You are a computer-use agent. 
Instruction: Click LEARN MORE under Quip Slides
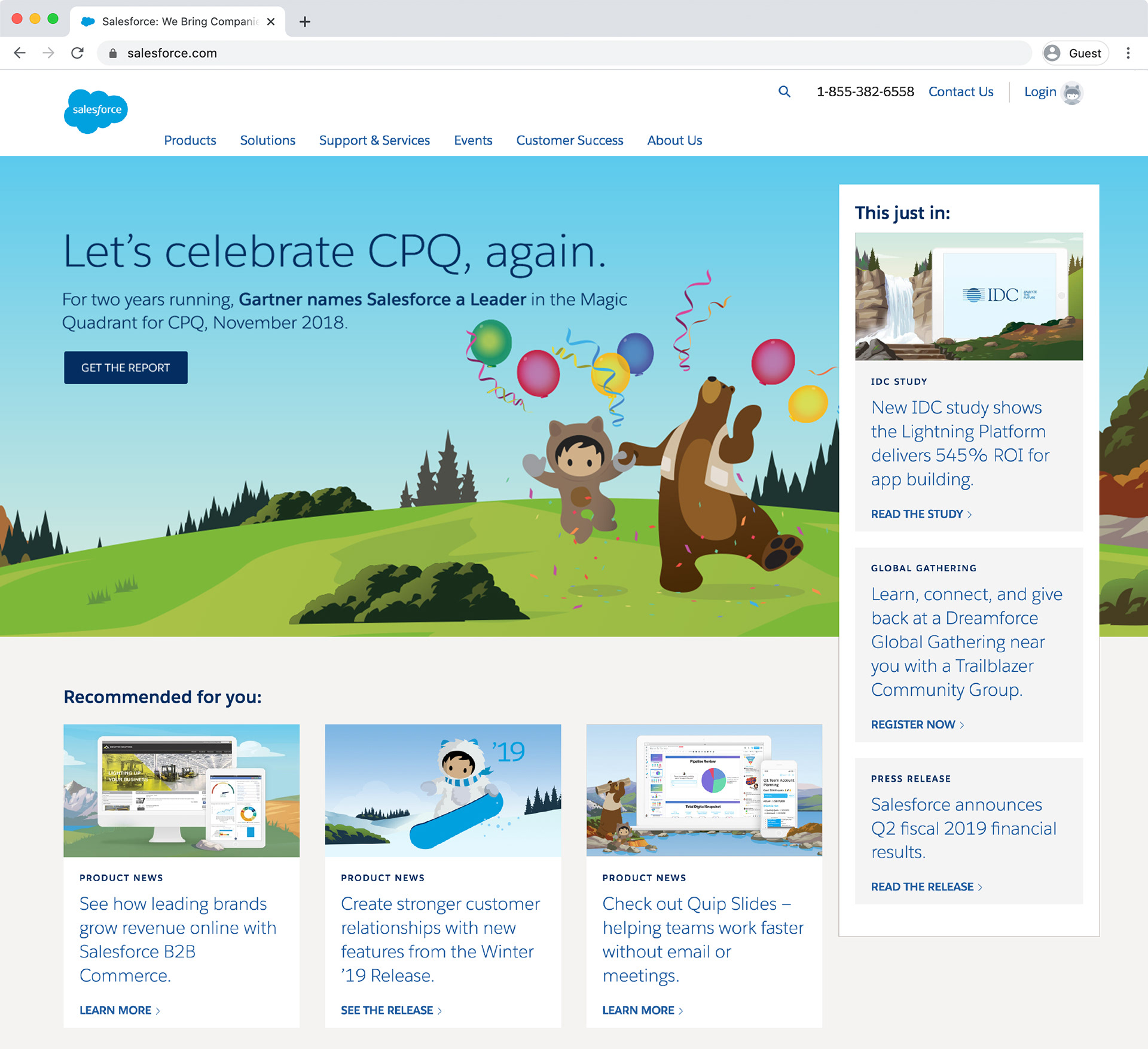[643, 1010]
